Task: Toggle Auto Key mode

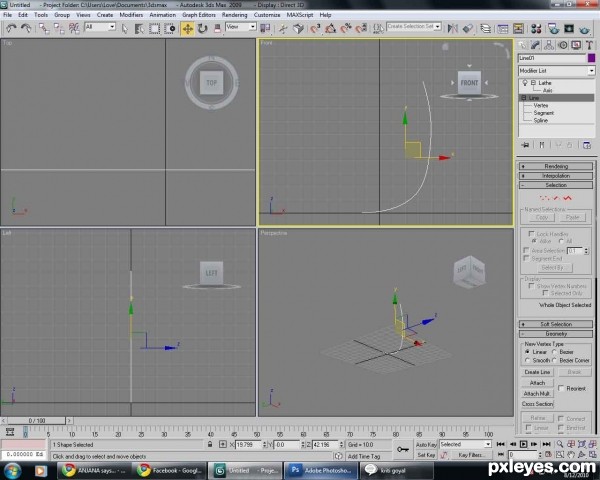Action: coord(426,444)
